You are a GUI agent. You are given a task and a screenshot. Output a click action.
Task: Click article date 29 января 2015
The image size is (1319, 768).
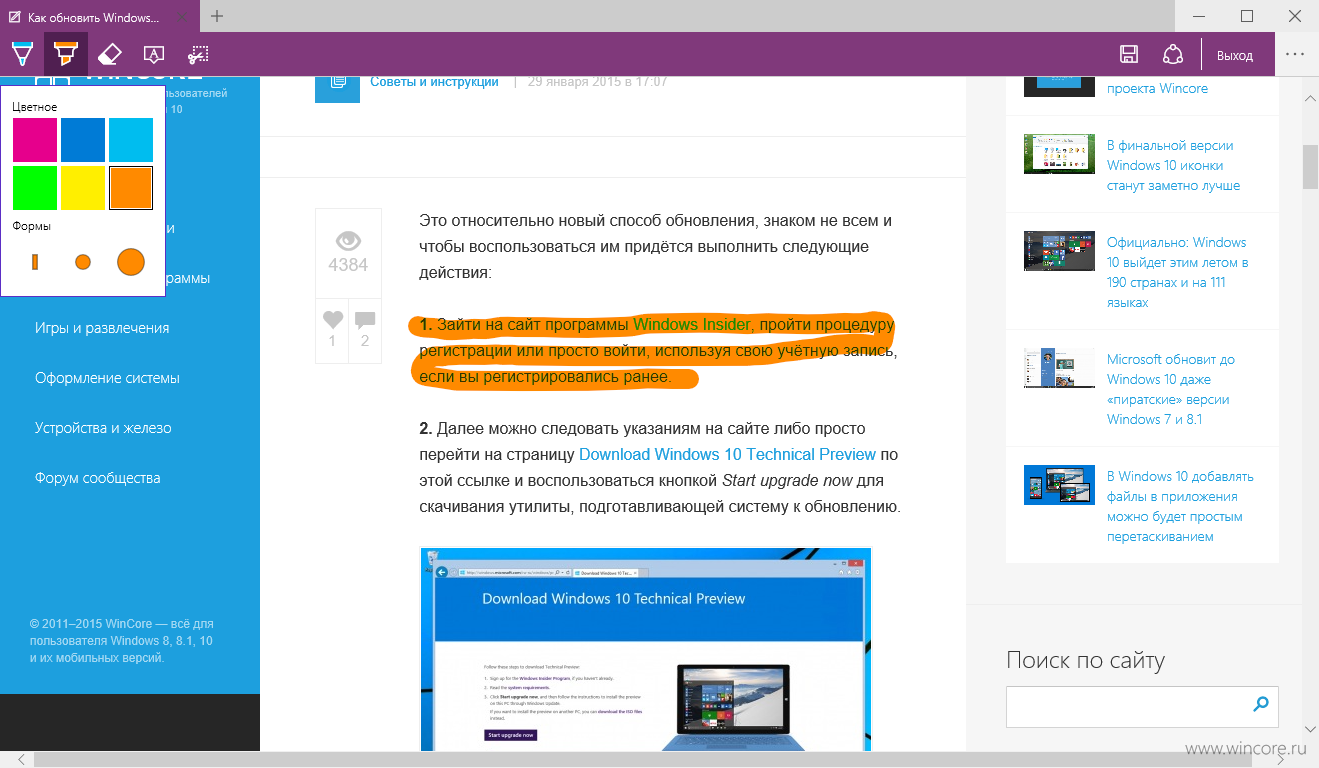click(x=597, y=82)
